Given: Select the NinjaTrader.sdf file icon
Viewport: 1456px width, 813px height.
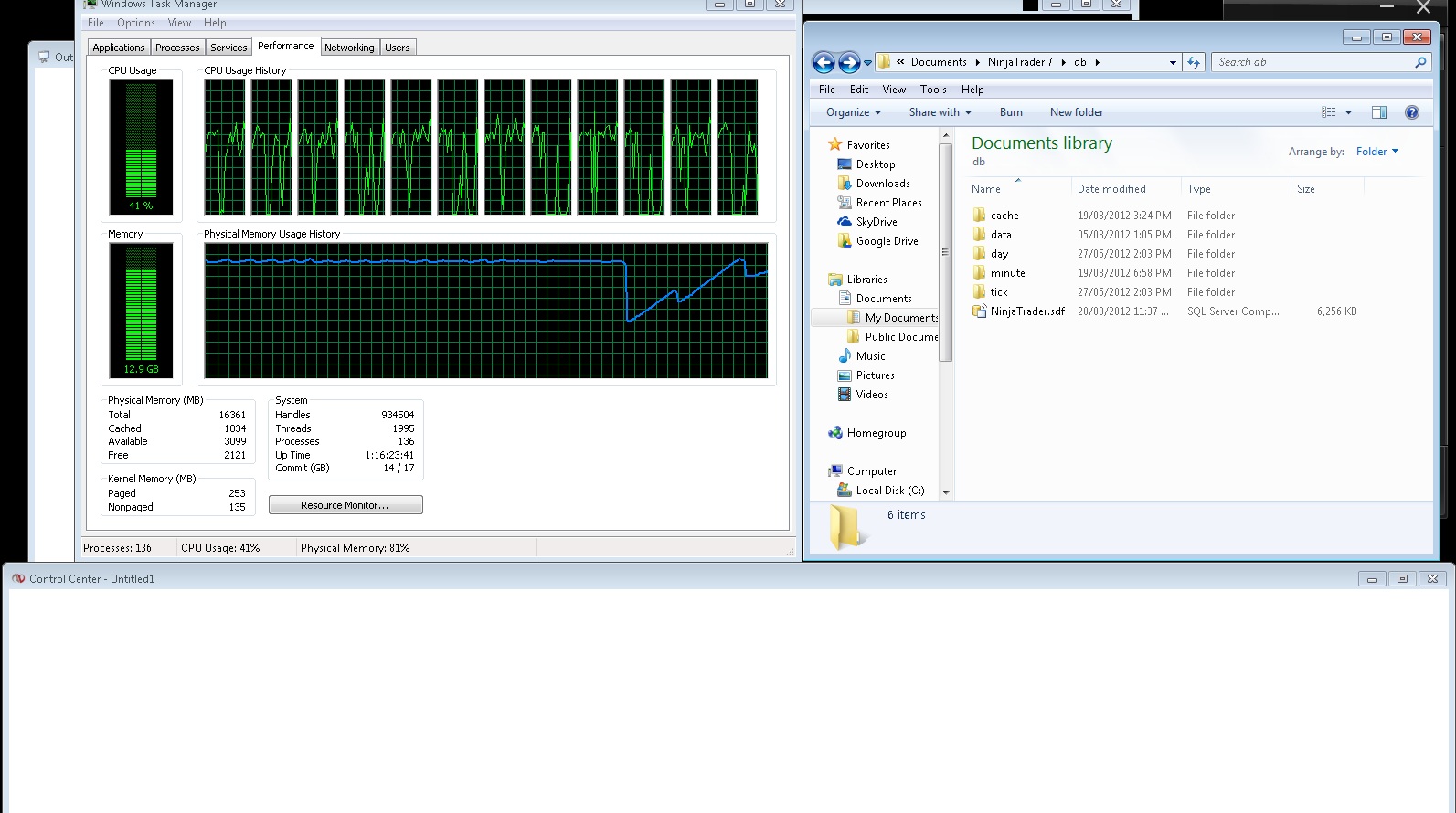Looking at the screenshot, I should 980,311.
